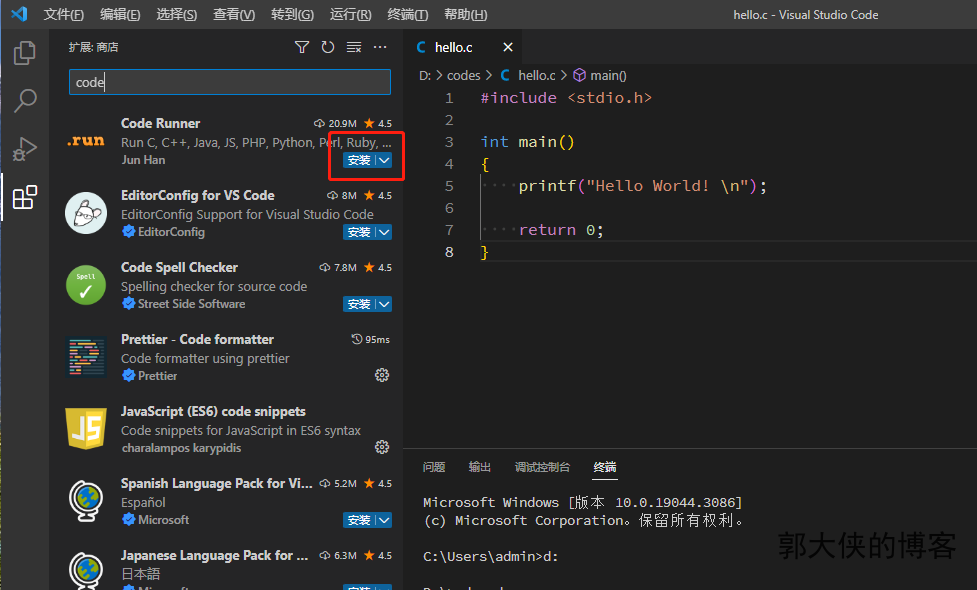Switch to the 问题 panel tab
977x590 pixels.
(x=434, y=467)
